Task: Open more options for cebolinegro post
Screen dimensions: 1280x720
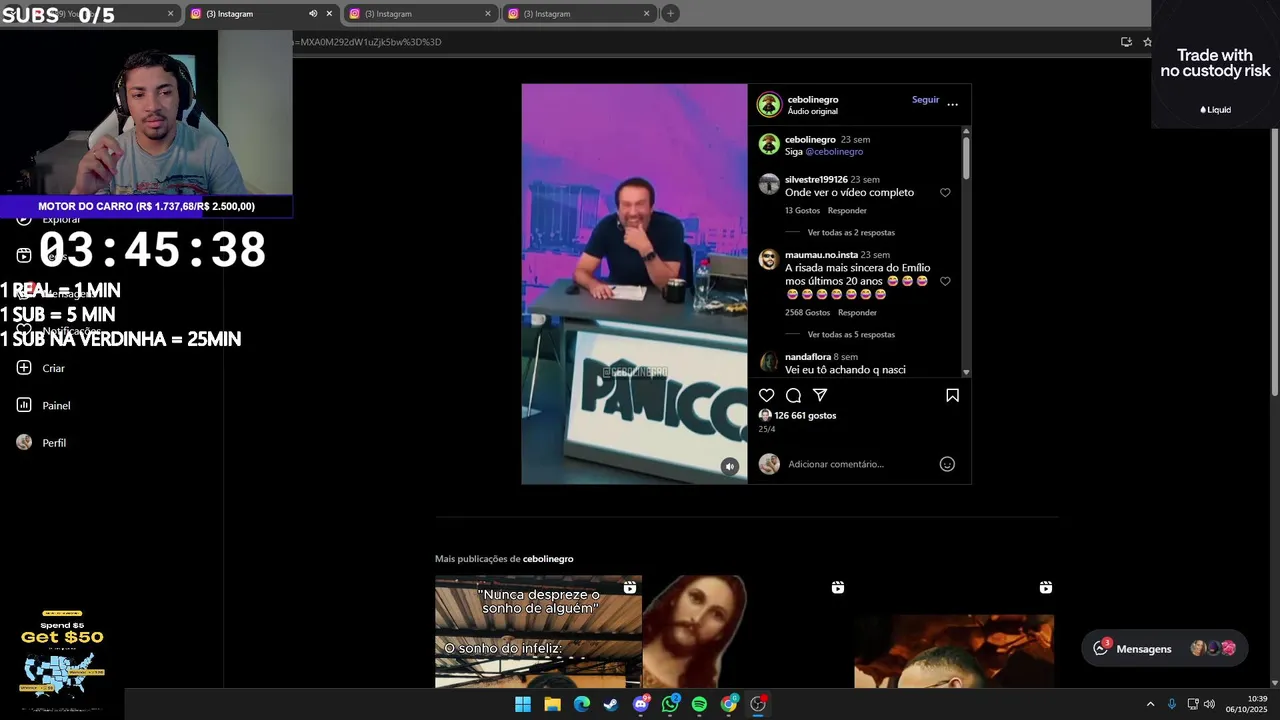Action: 952,104
